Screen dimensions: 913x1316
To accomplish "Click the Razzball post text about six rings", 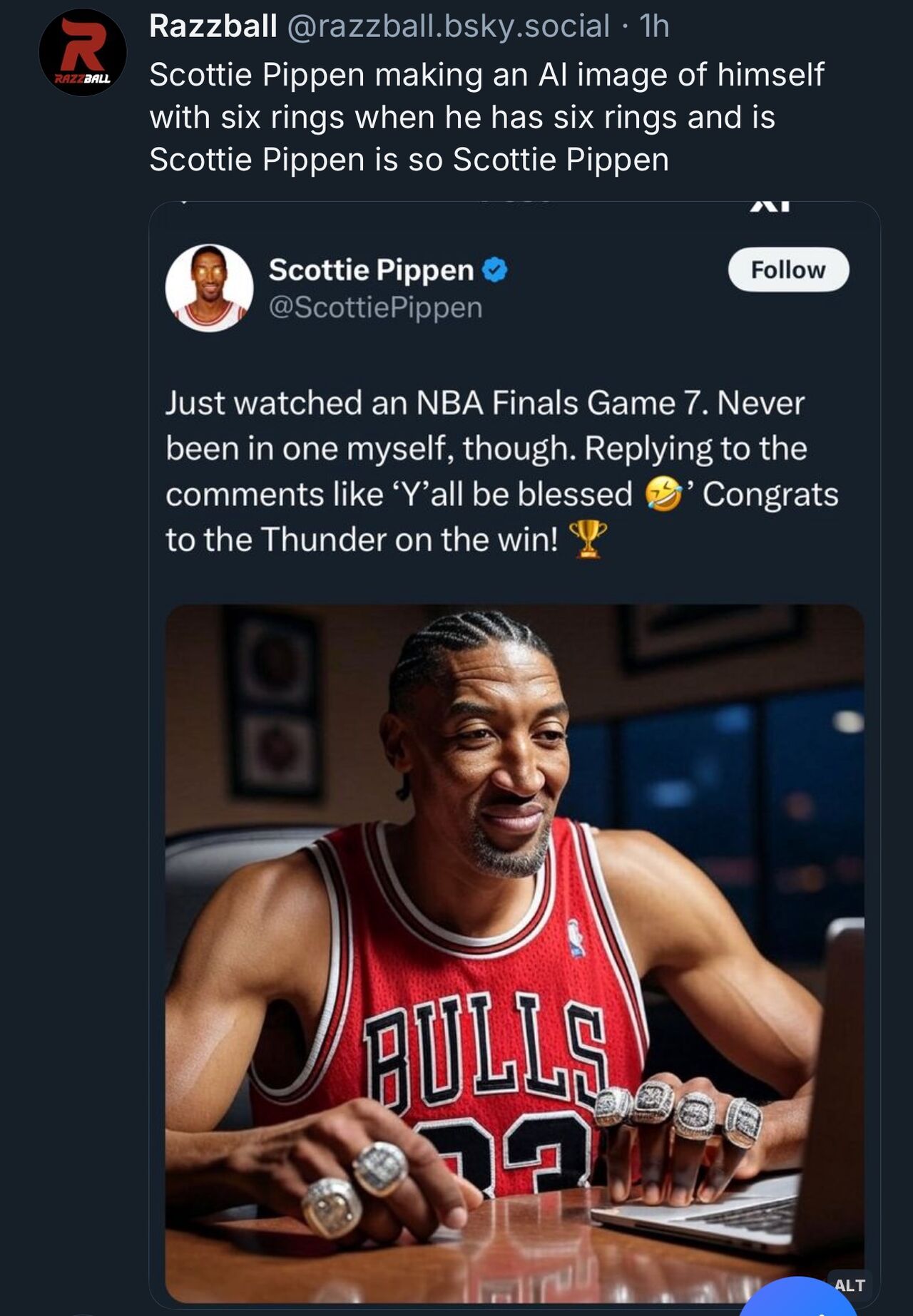I will point(487,117).
